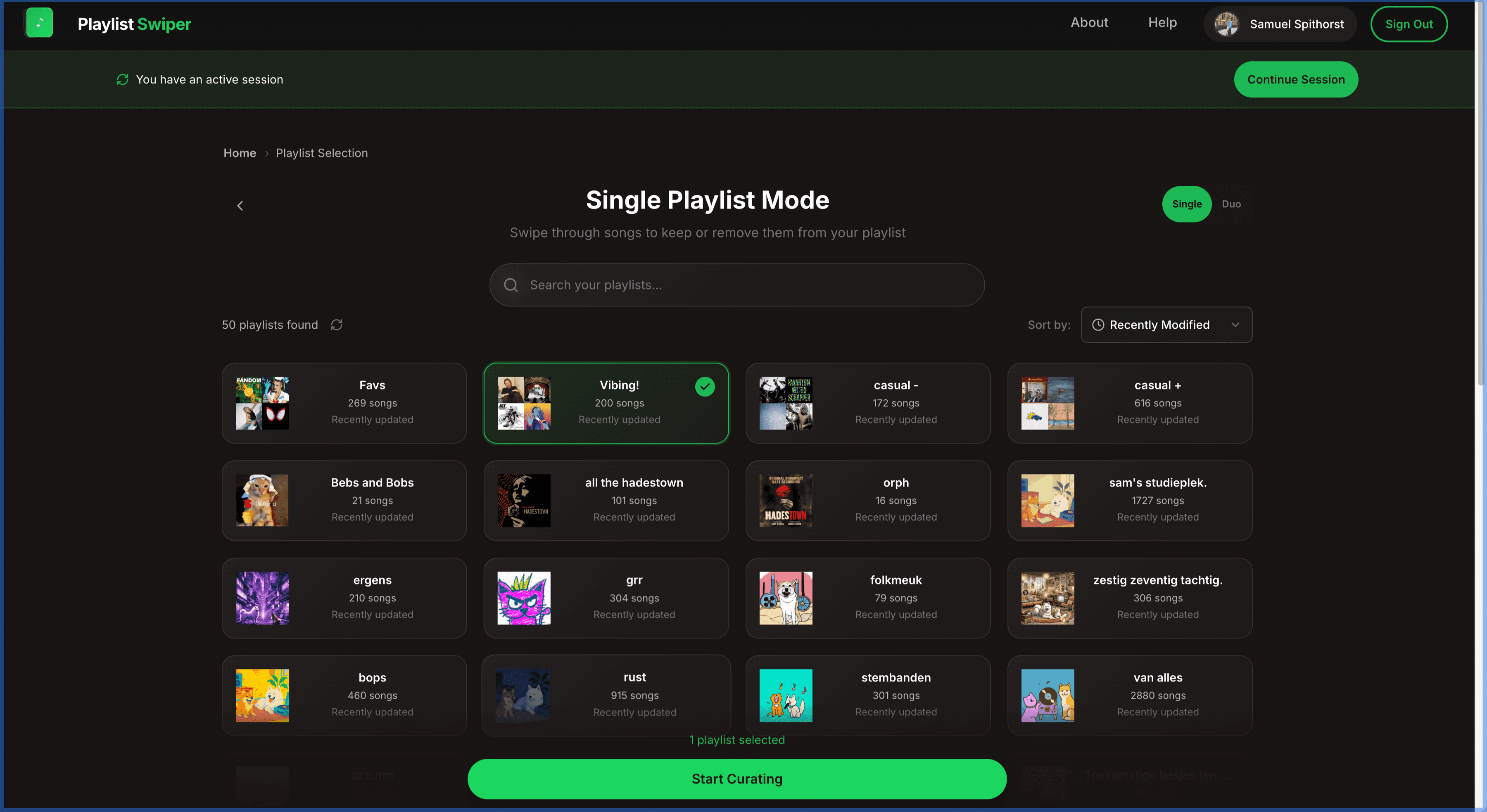Open the Help menu
The height and width of the screenshot is (812, 1487).
point(1162,22)
